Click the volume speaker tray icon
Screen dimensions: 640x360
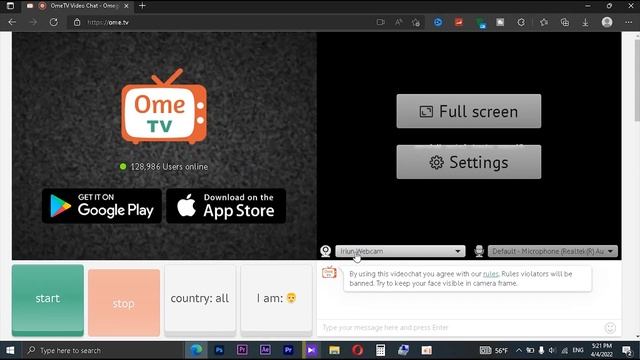(x=552, y=350)
